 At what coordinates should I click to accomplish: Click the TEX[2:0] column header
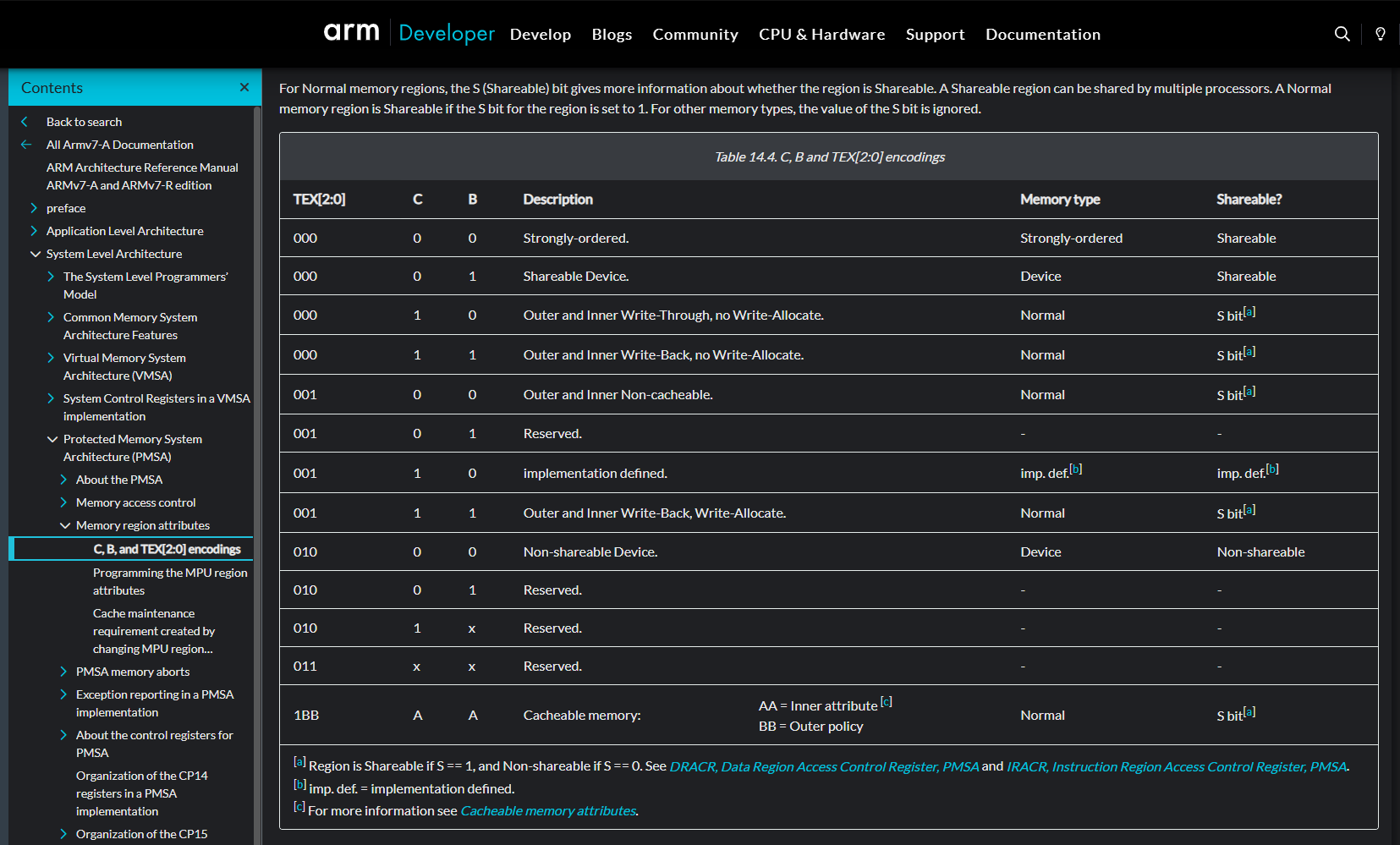click(x=319, y=199)
